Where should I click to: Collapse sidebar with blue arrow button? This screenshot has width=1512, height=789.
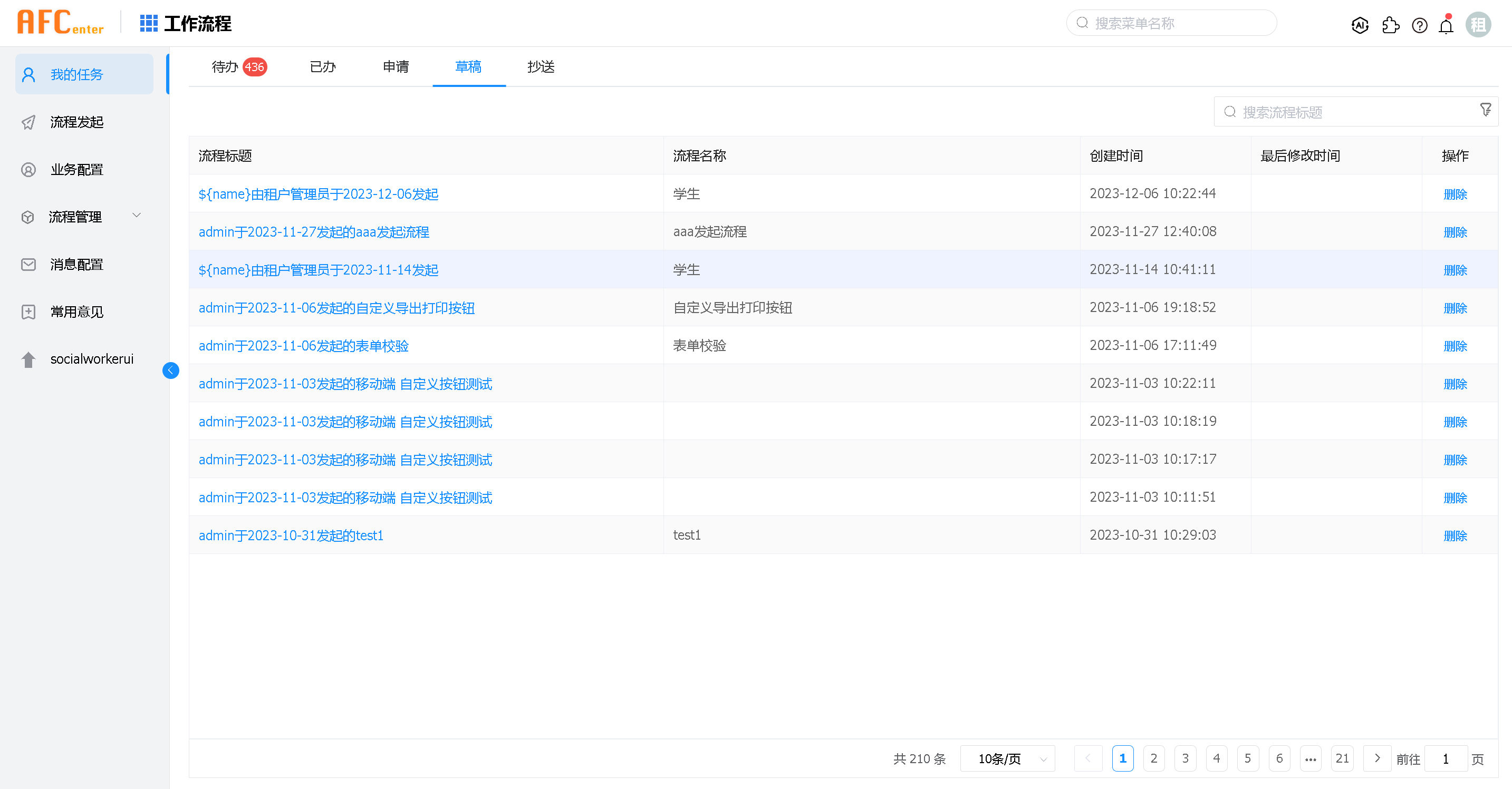pyautogui.click(x=171, y=370)
